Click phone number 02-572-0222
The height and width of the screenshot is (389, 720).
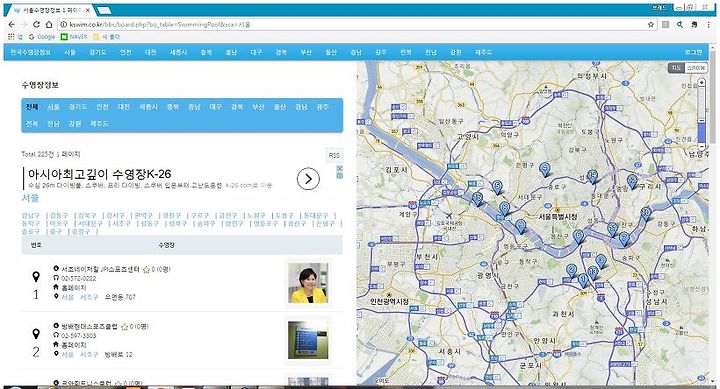(x=79, y=278)
